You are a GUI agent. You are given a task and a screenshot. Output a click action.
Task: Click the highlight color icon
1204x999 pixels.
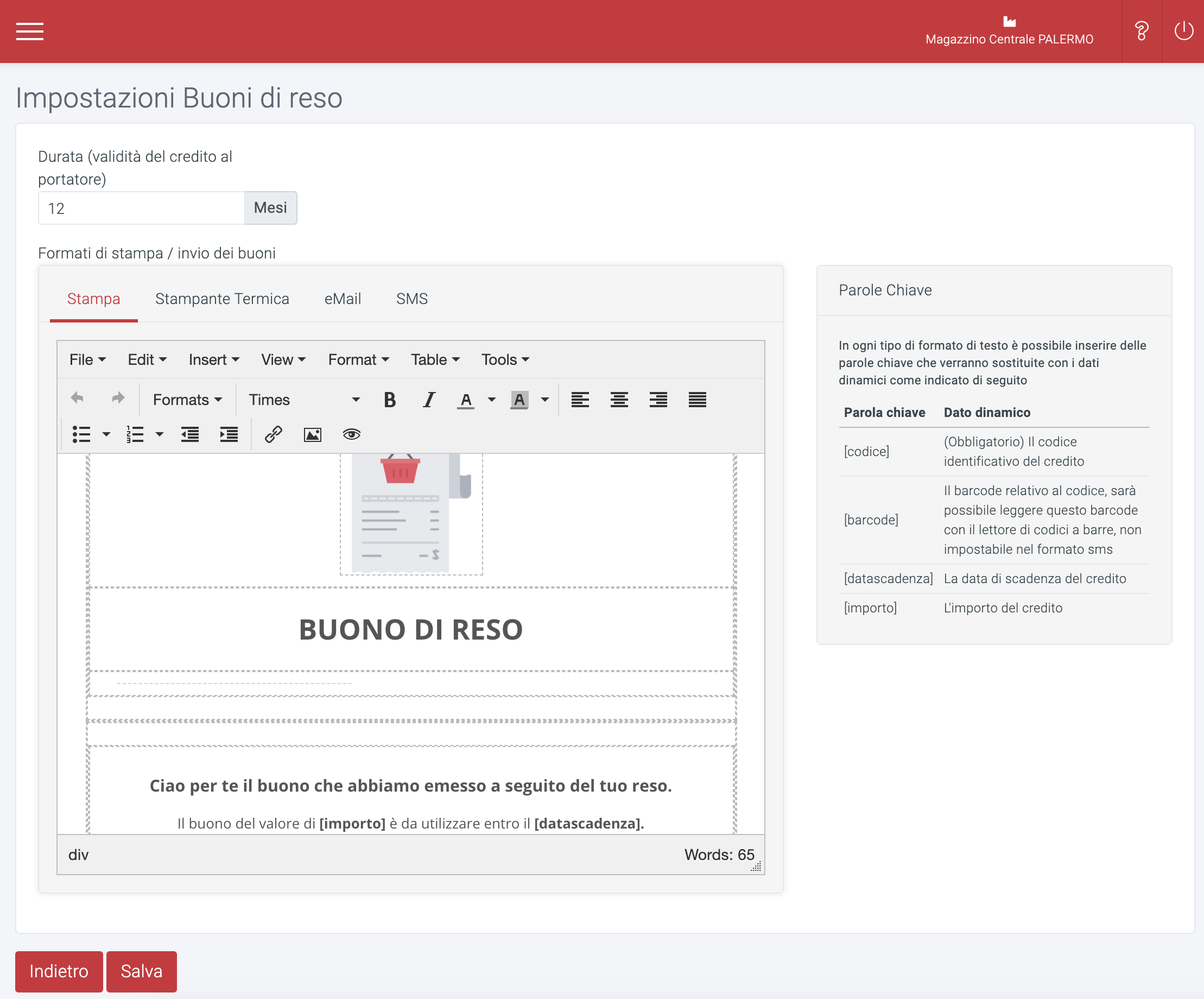(x=519, y=399)
